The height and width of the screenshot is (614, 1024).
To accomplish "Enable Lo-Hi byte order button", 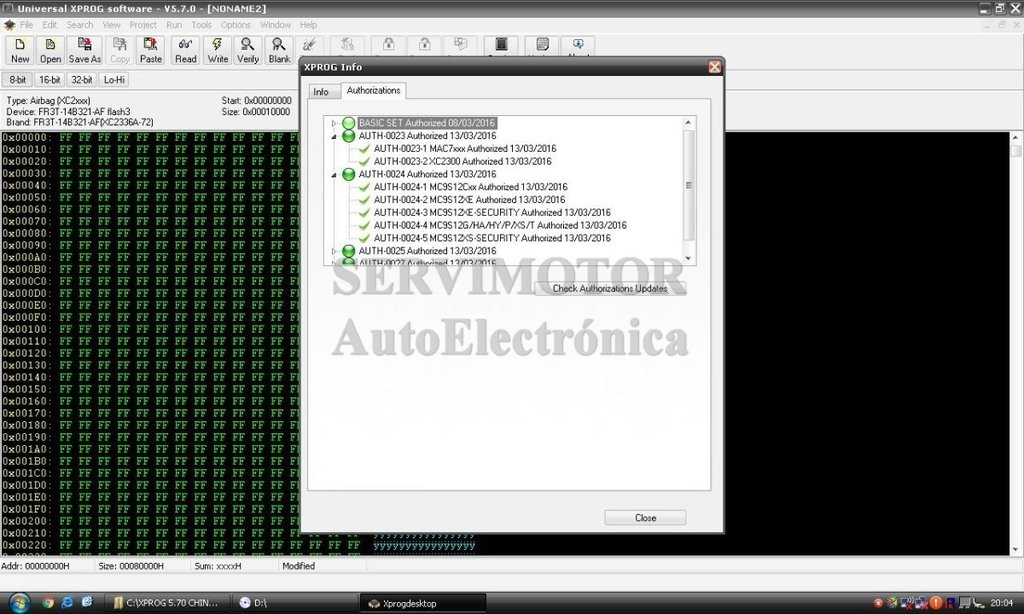I will (x=114, y=79).
